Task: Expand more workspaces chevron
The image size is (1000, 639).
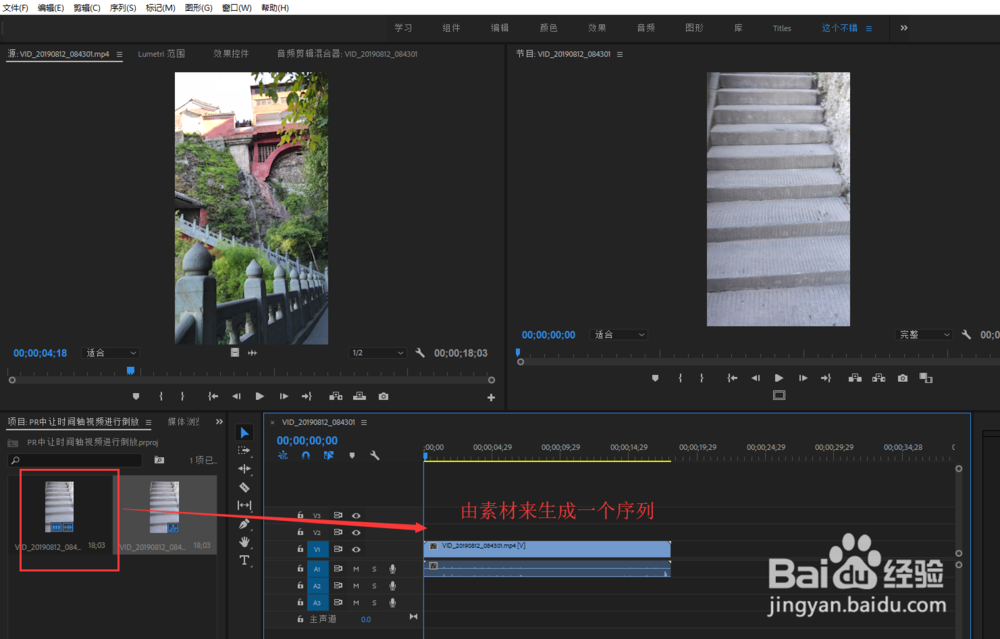Action: tap(904, 28)
